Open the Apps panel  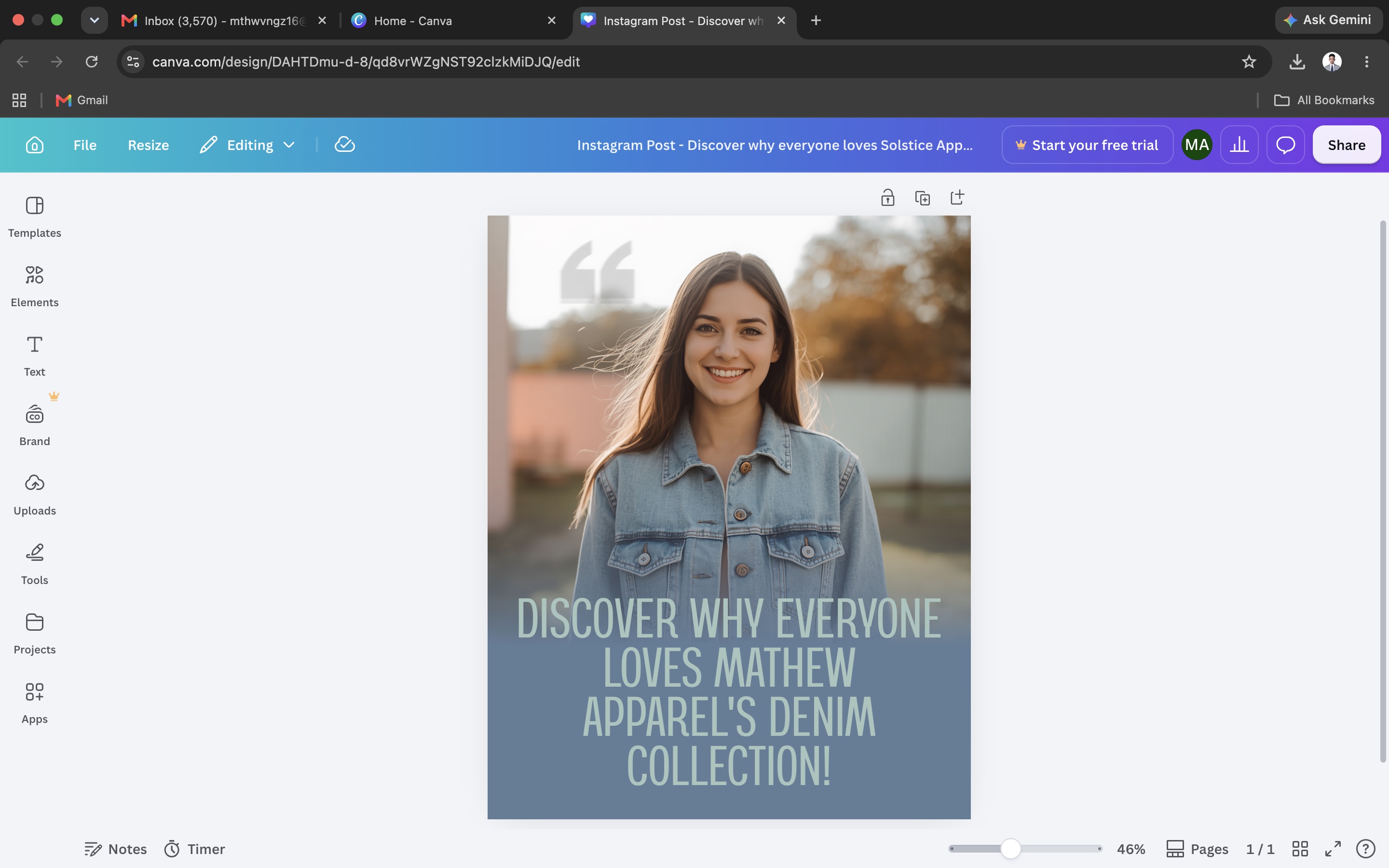[34, 703]
